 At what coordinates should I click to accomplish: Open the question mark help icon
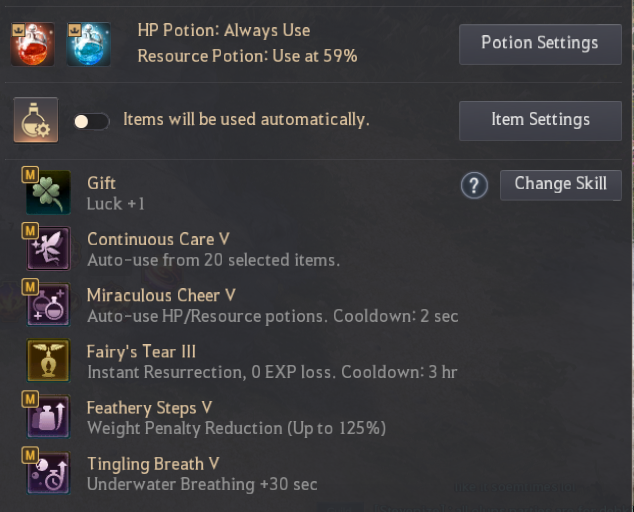pyautogui.click(x=474, y=186)
